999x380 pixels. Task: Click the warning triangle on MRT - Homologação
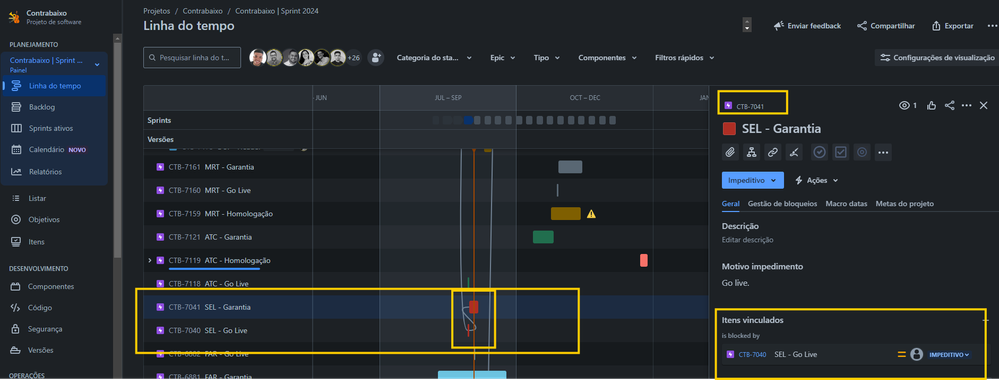[591, 214]
